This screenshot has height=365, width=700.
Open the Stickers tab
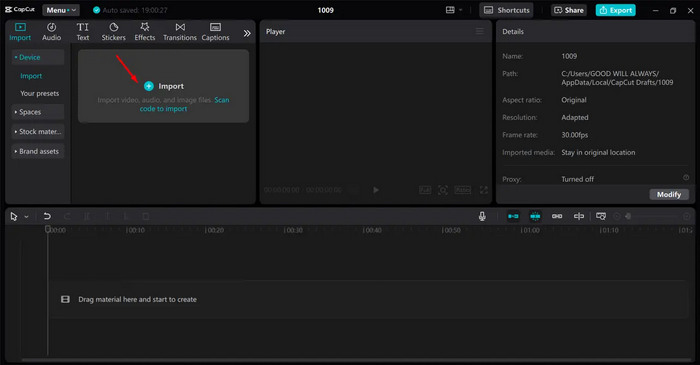[x=113, y=32]
